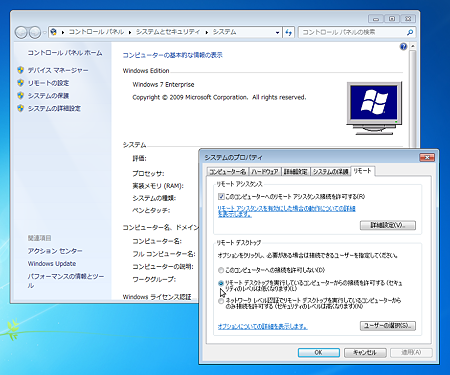Click キャンセル button in dialog
This screenshot has width=450, height=375.
tap(365, 352)
